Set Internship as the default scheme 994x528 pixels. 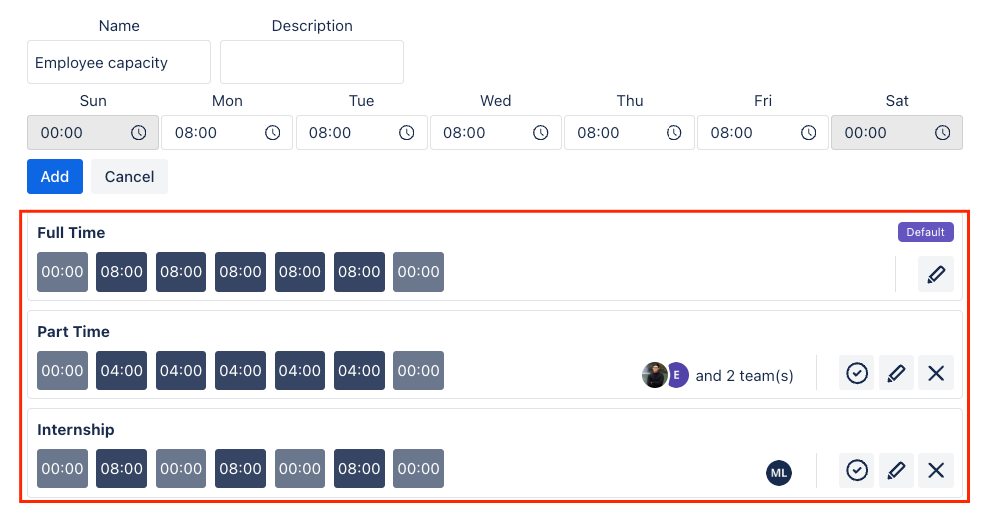tap(856, 470)
